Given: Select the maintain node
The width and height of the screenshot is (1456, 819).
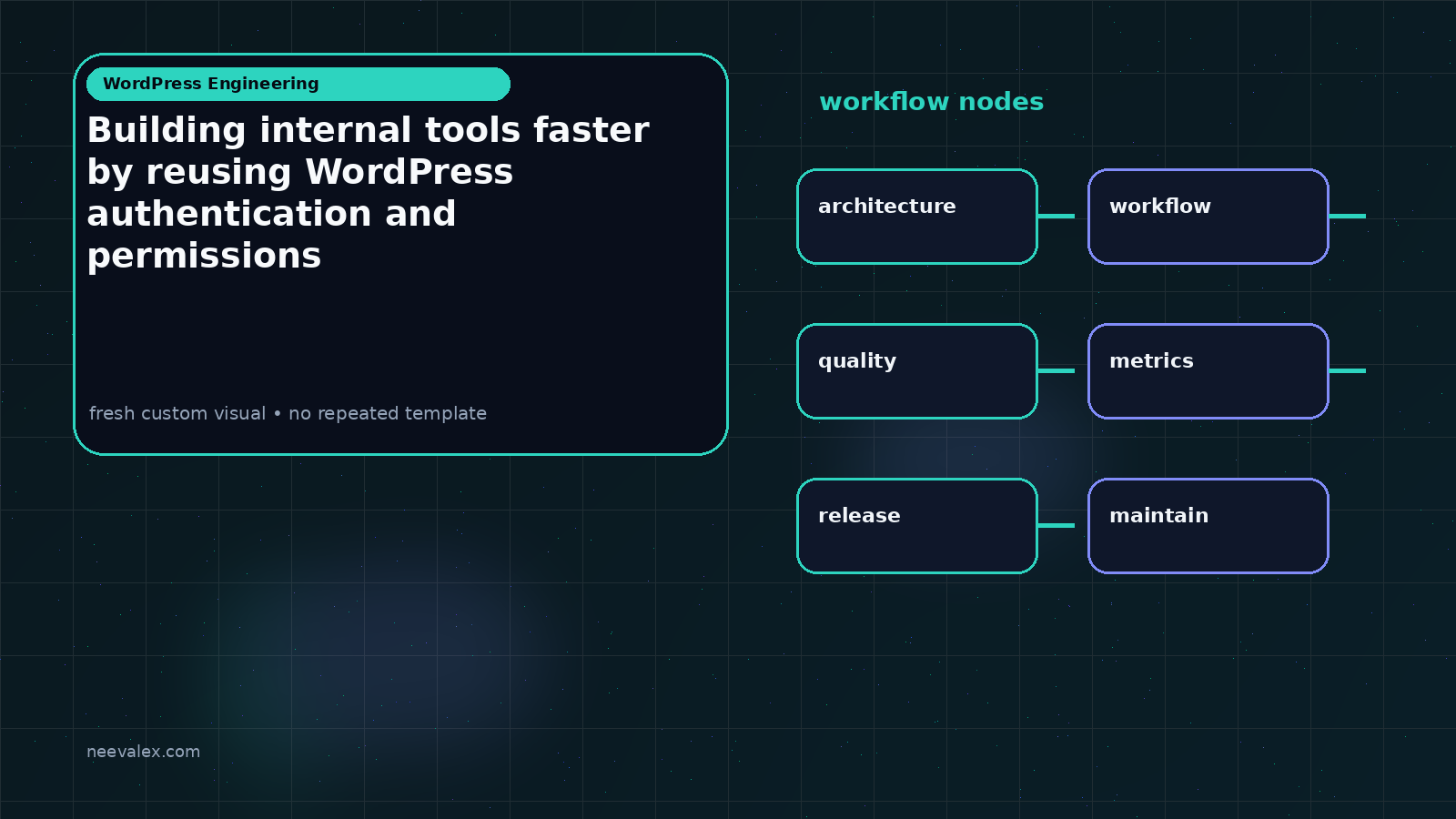Looking at the screenshot, I should [1208, 526].
